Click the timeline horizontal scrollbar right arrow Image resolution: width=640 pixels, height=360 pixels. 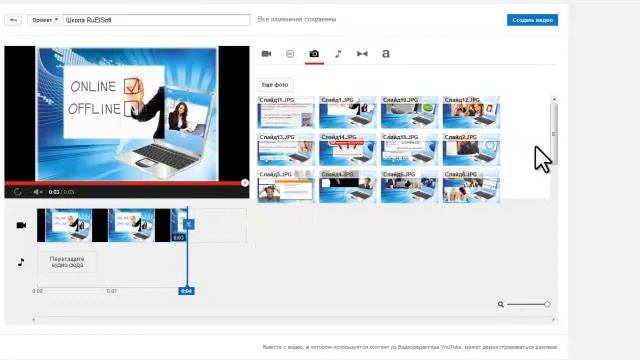pyautogui.click(x=553, y=320)
